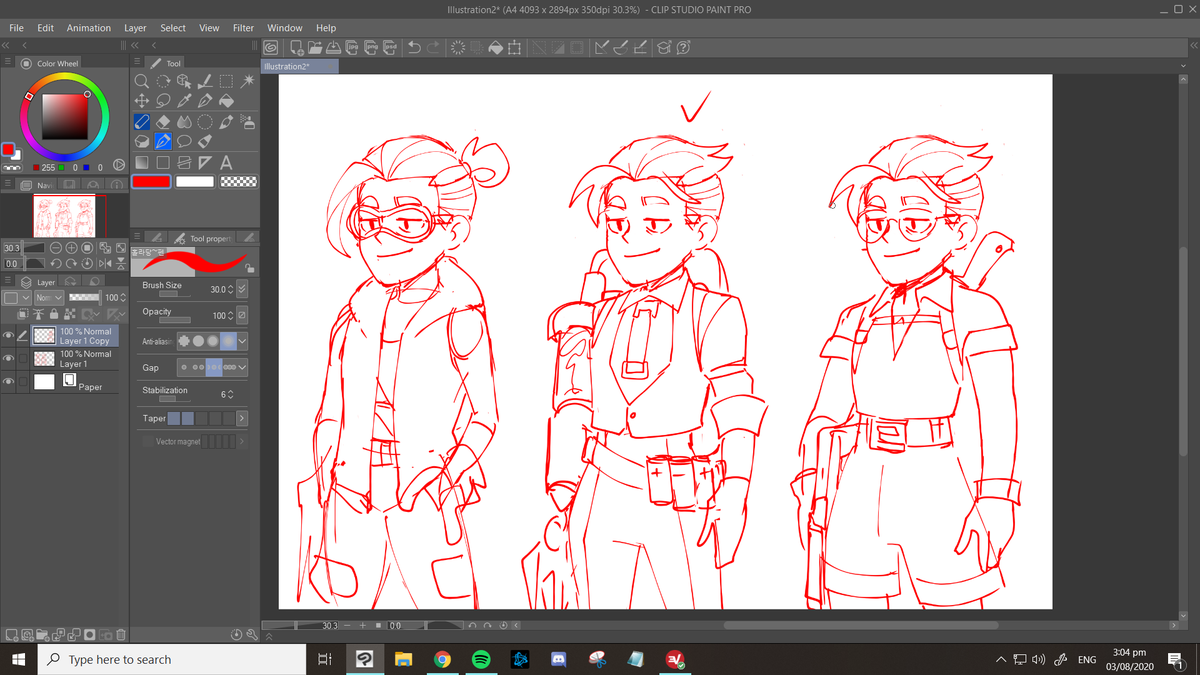Select the Eyedropper tool
The image size is (1200, 675).
click(x=184, y=100)
